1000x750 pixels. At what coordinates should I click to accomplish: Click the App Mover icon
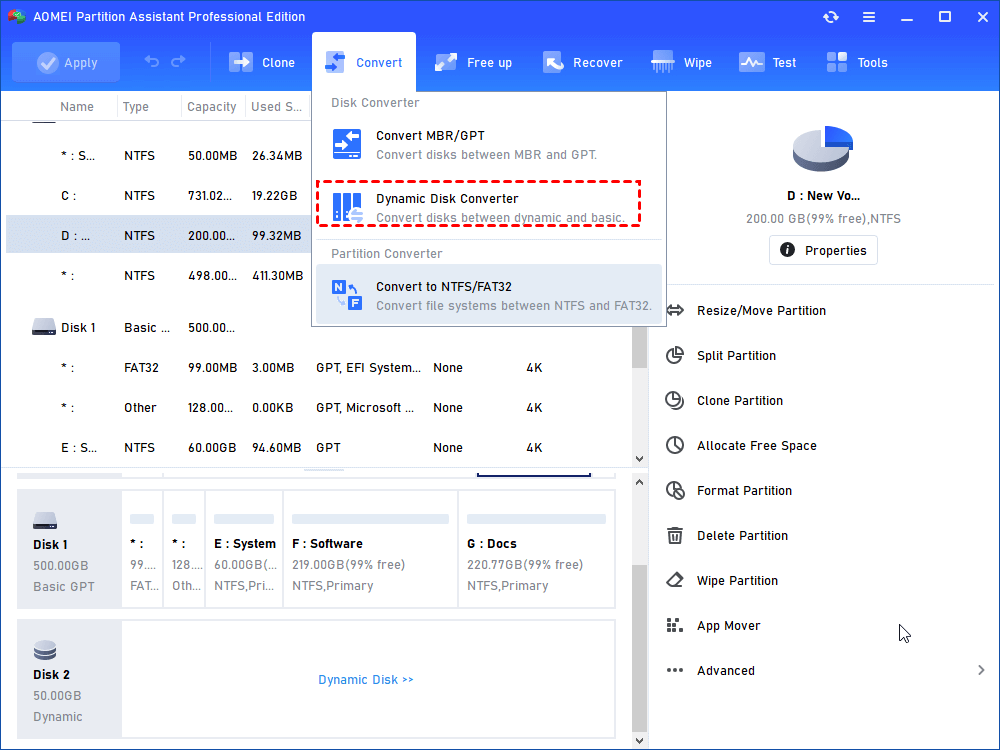(x=675, y=626)
